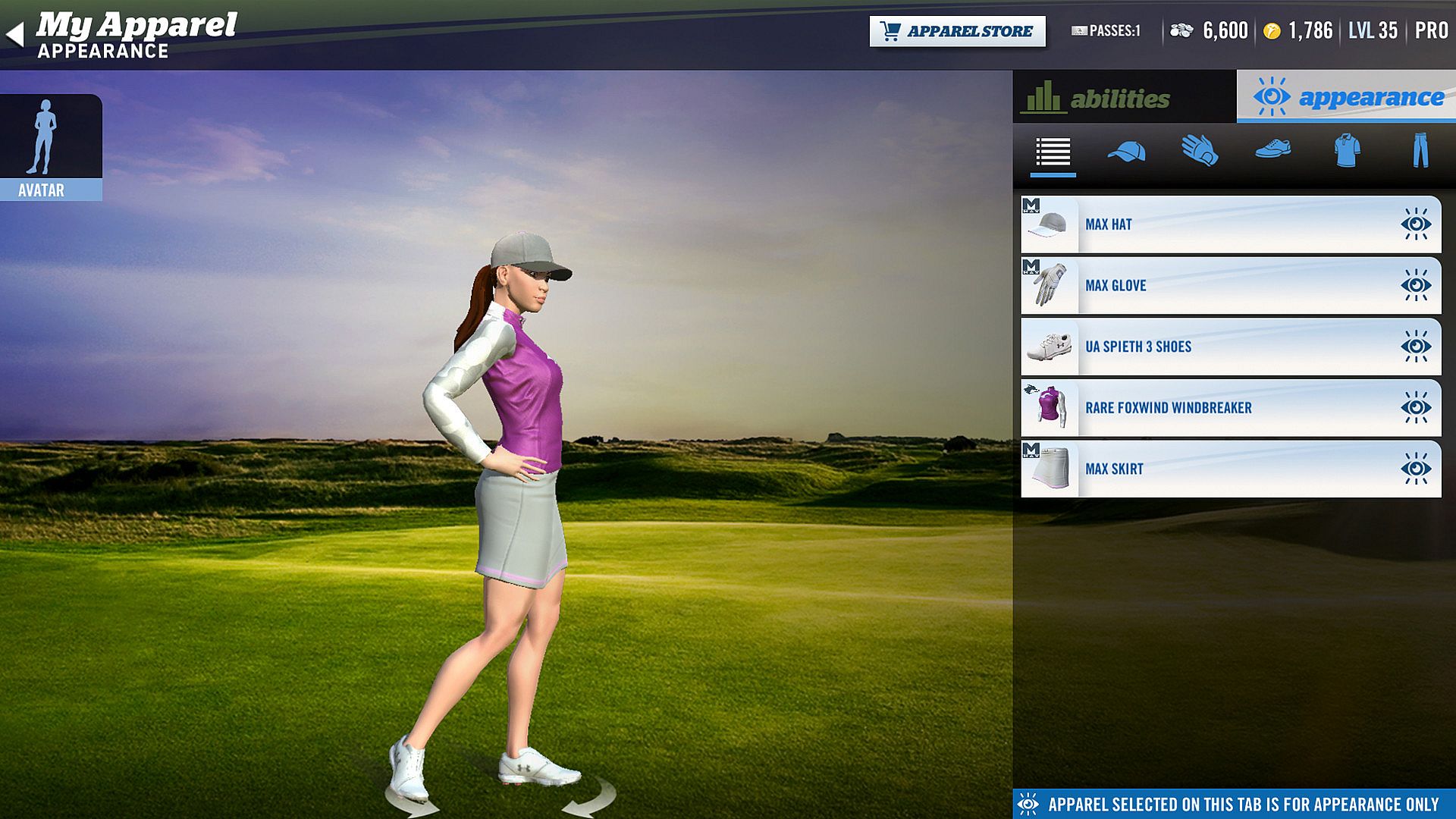Open the Apparel Store
Viewport: 1456px width, 819px height.
coord(957,31)
